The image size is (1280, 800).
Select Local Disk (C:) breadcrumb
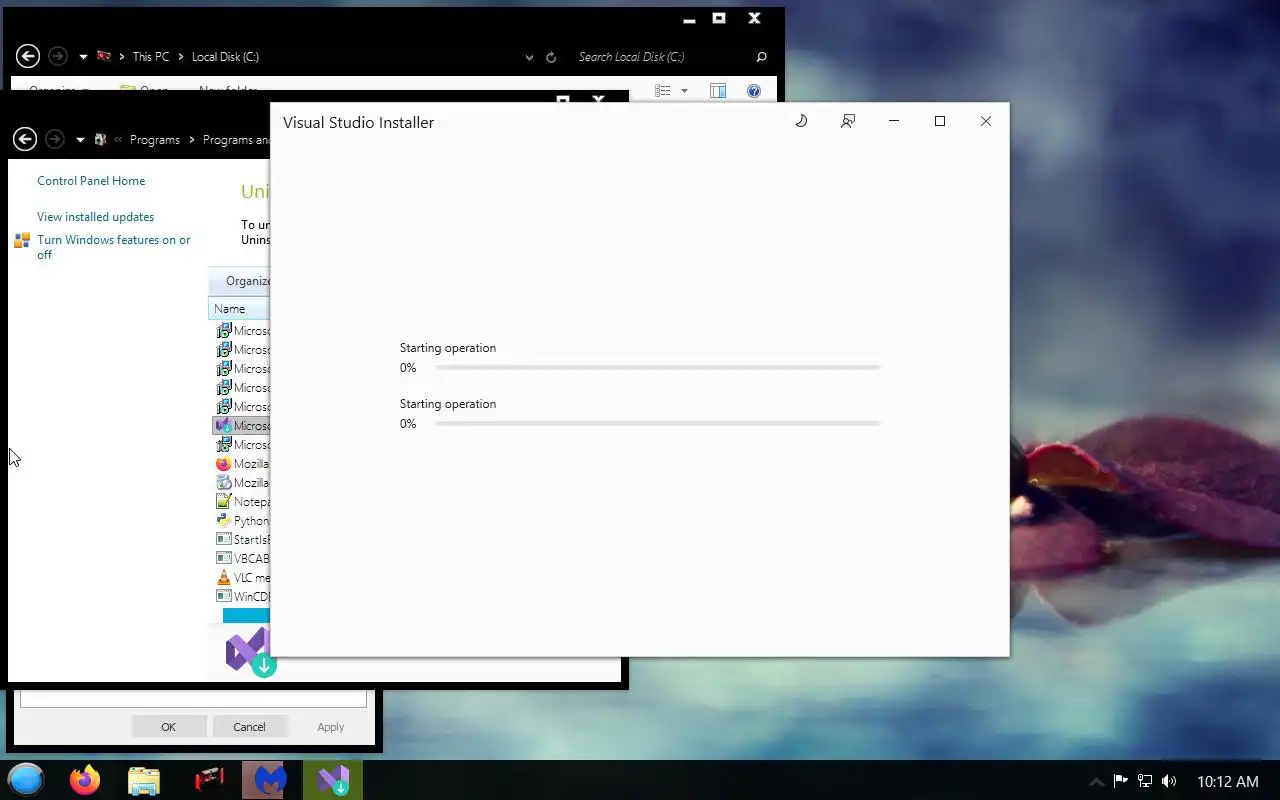click(225, 57)
